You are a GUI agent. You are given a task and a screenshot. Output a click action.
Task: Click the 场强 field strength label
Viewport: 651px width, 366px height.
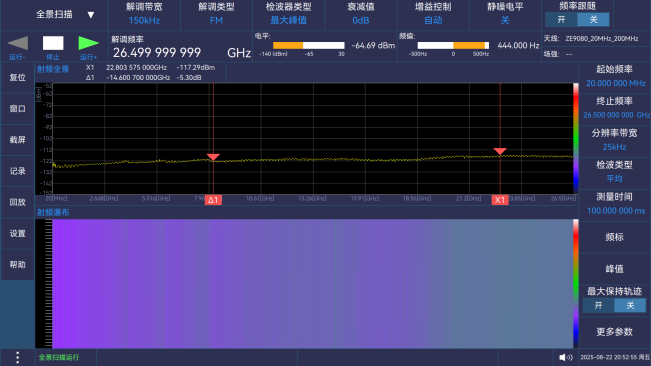tap(551, 54)
